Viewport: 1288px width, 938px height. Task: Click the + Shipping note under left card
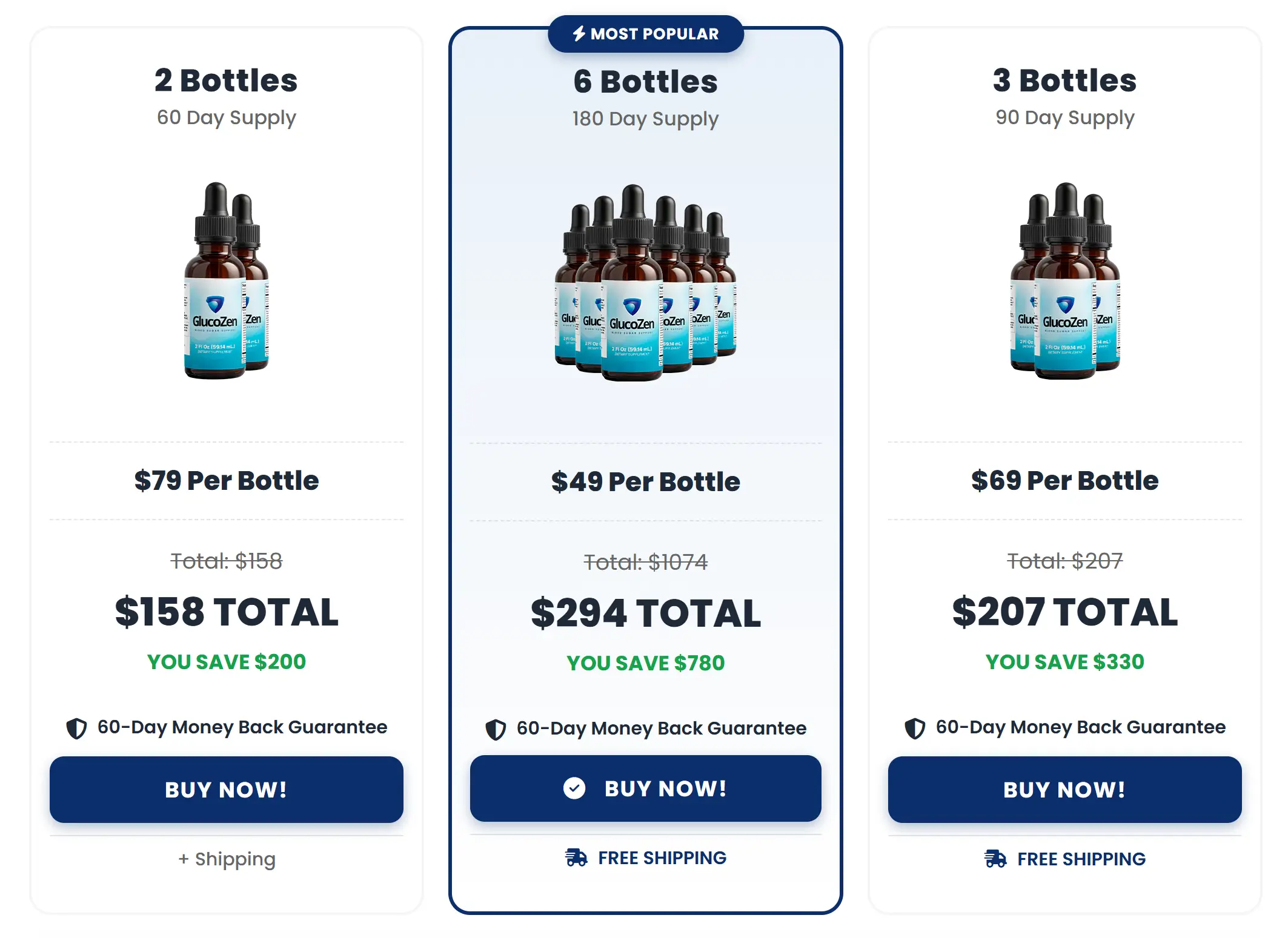(227, 859)
